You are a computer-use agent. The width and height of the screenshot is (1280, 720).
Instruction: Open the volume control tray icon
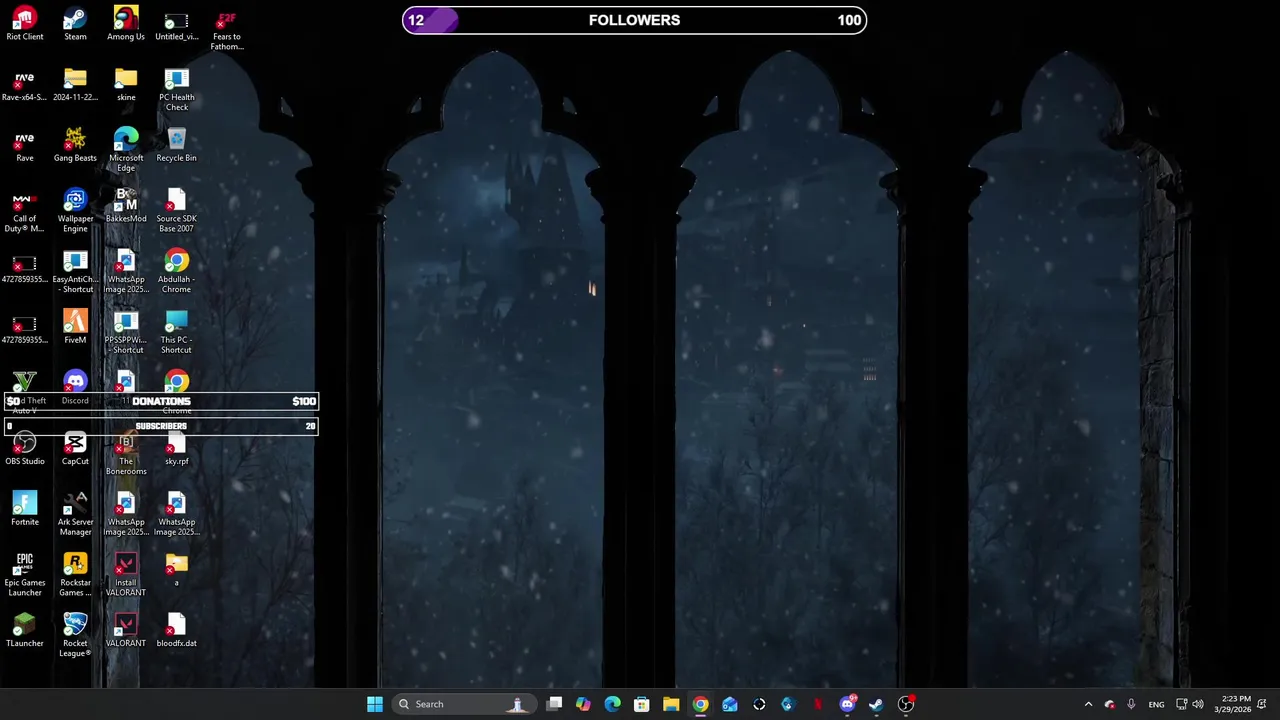(1198, 704)
